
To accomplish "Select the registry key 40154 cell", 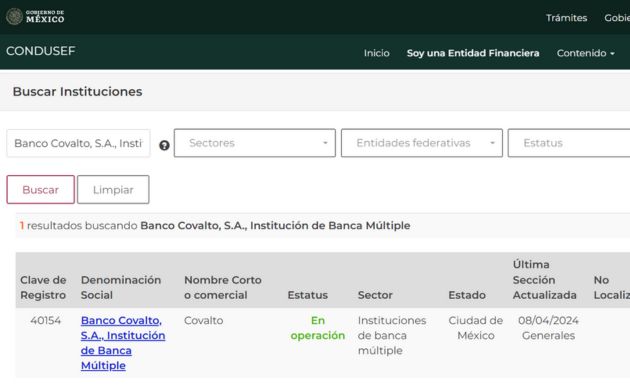I will click(x=45, y=321).
